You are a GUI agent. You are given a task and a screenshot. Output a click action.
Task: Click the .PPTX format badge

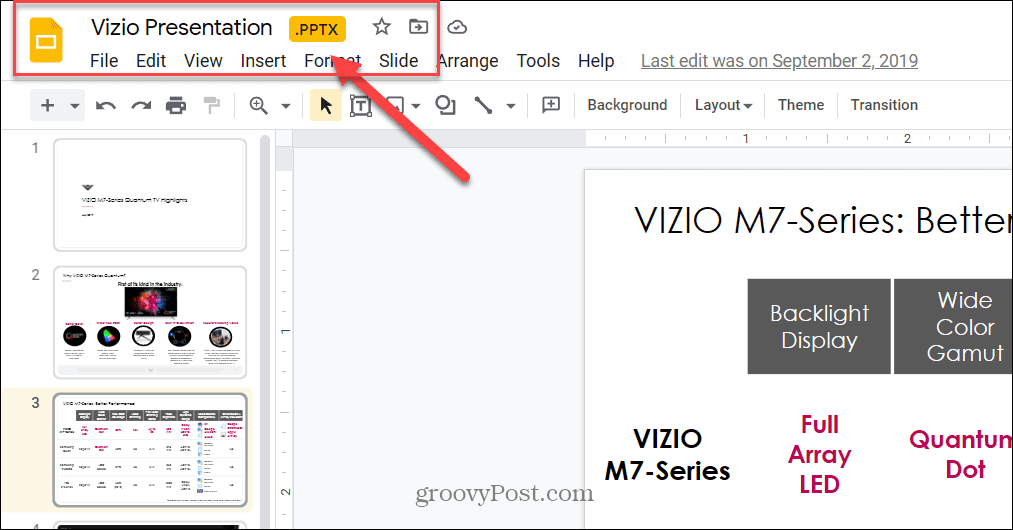tap(317, 29)
